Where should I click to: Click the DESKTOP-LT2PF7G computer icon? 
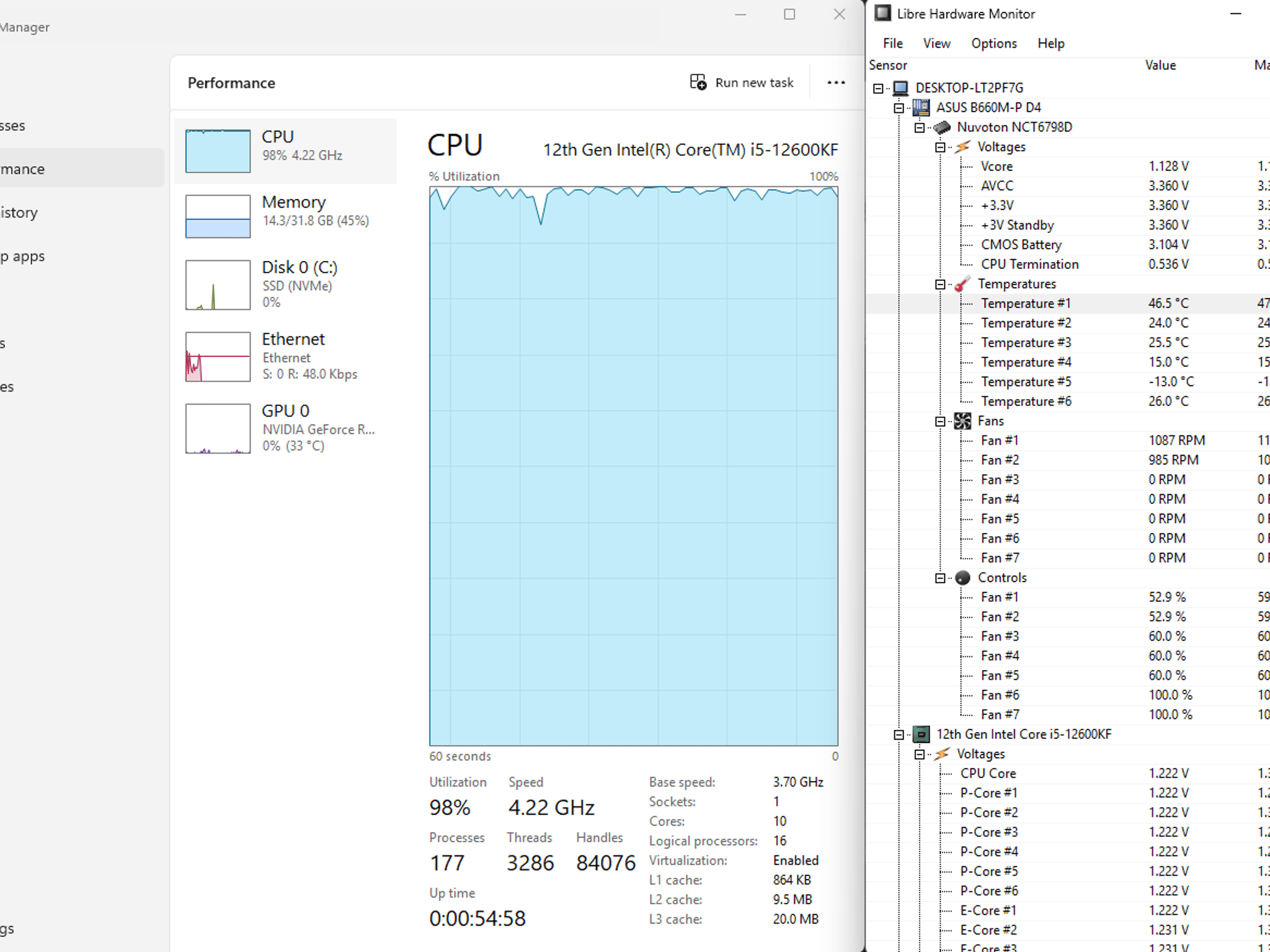pos(901,88)
